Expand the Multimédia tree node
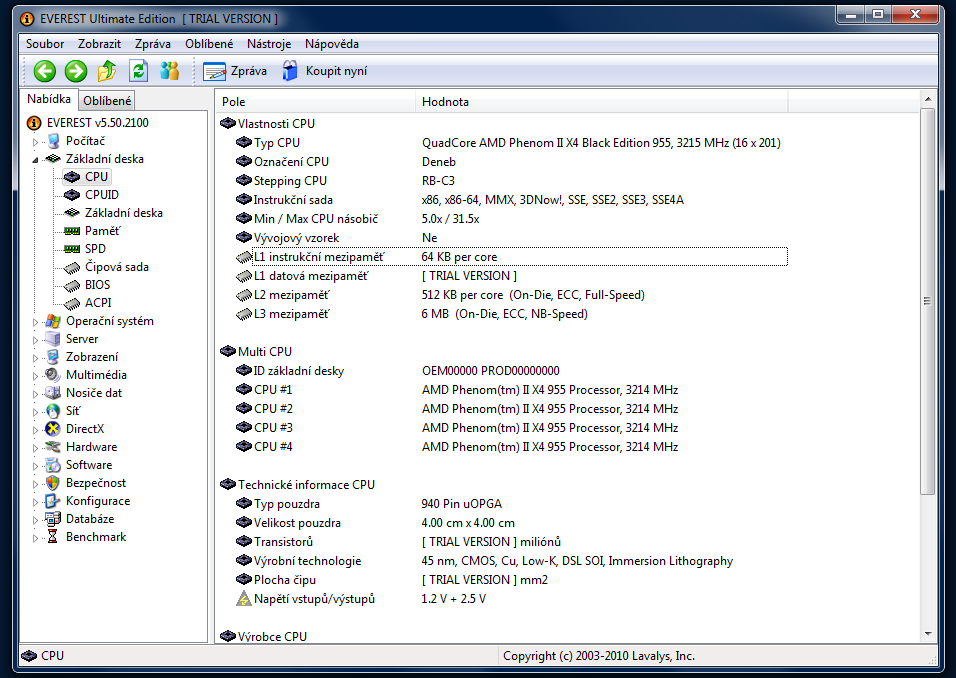 (35, 376)
